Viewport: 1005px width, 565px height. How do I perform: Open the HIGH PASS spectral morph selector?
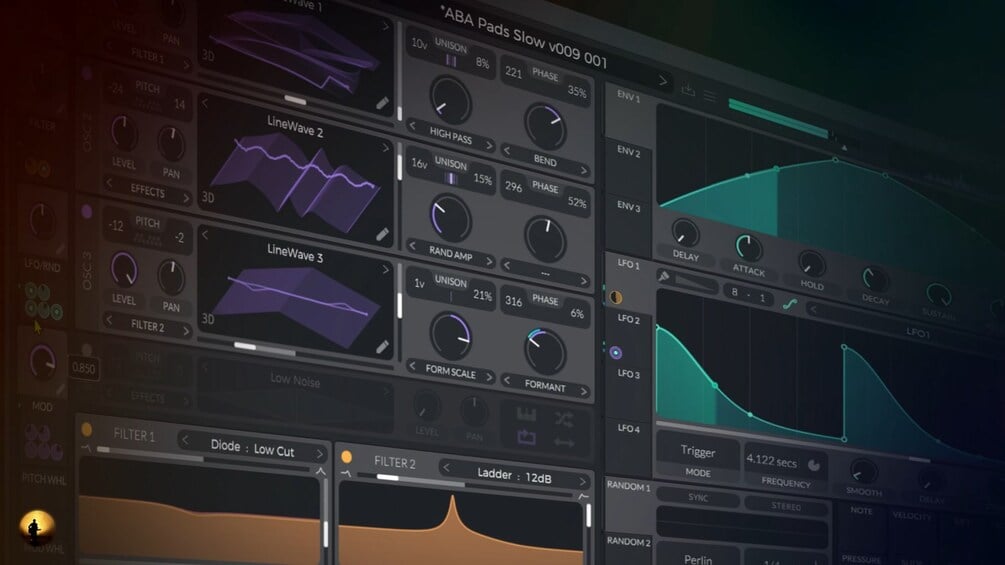pyautogui.click(x=451, y=135)
